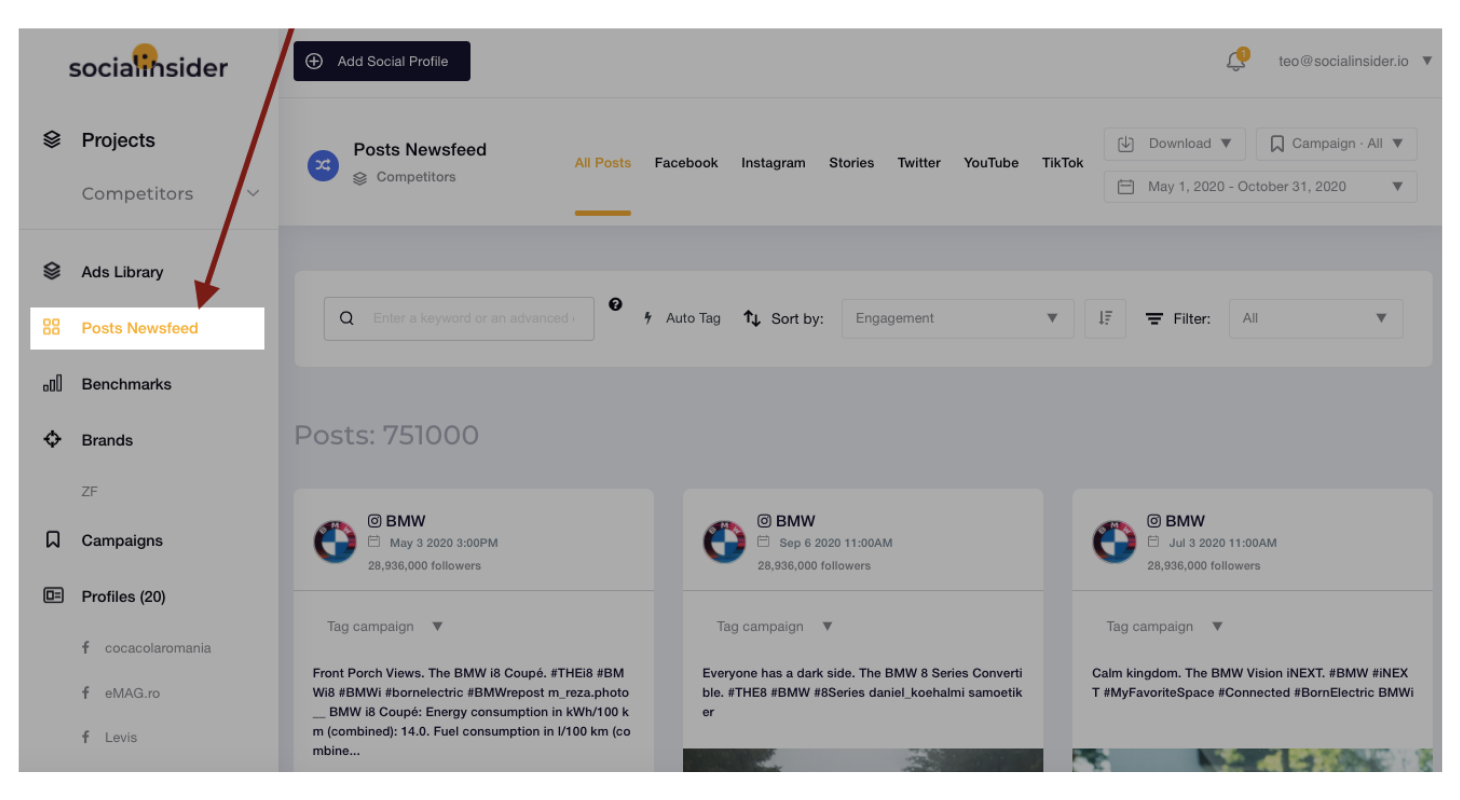Click the Projects heading in the sidebar

pos(118,140)
